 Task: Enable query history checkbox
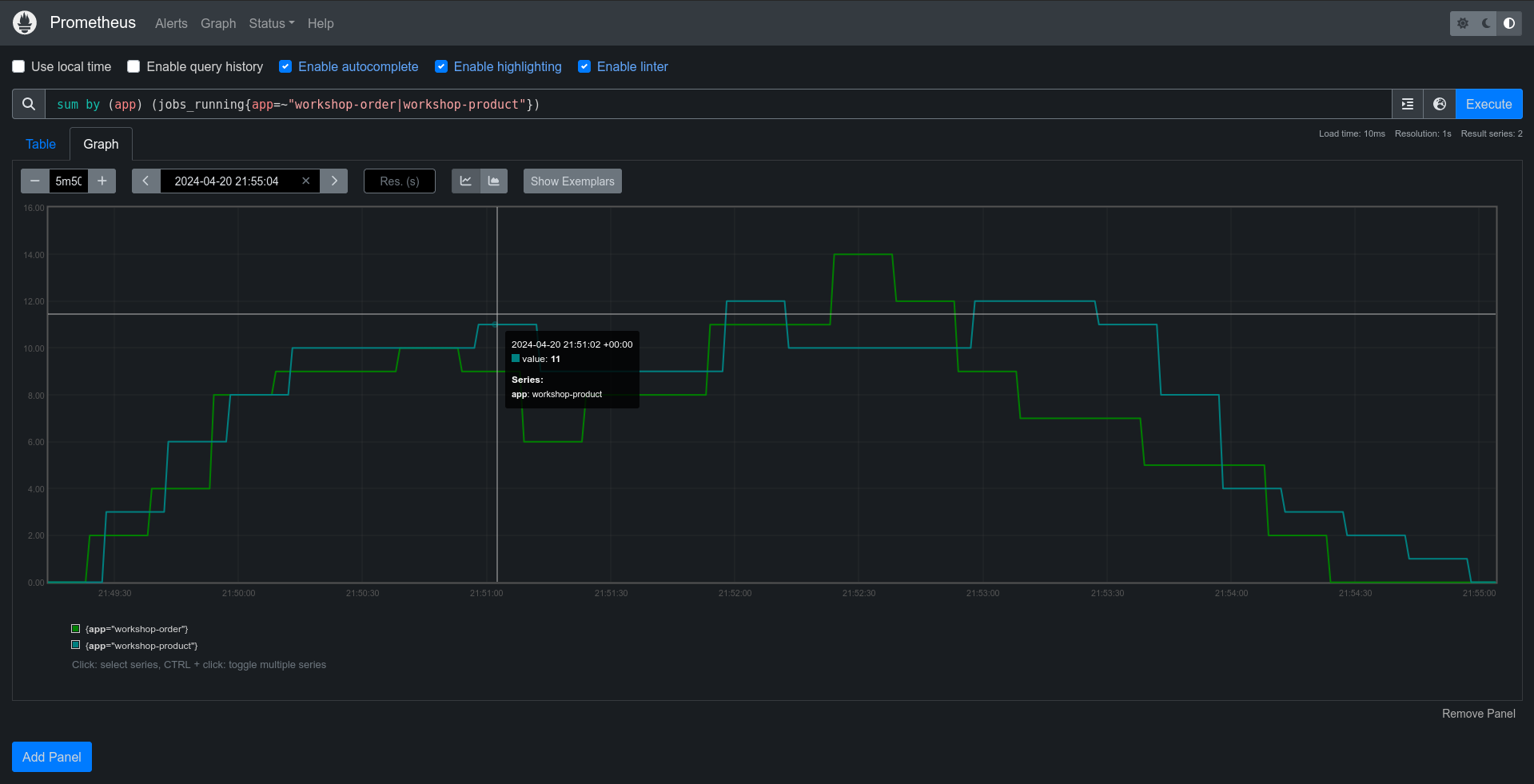coord(133,66)
